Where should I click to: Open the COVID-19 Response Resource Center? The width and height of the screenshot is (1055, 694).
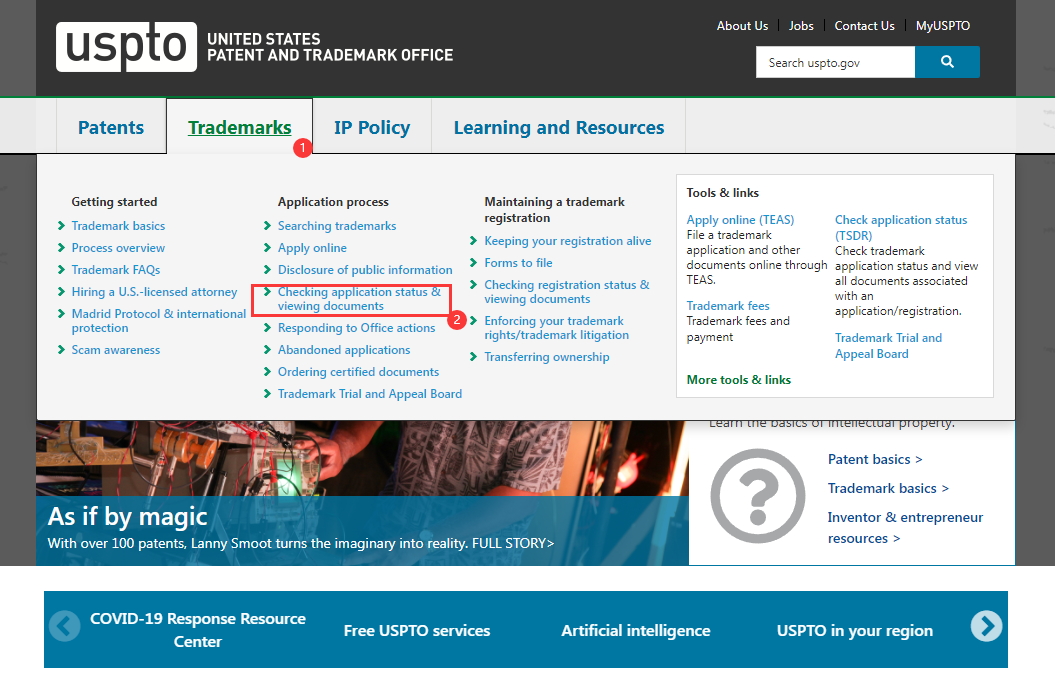tap(197, 630)
